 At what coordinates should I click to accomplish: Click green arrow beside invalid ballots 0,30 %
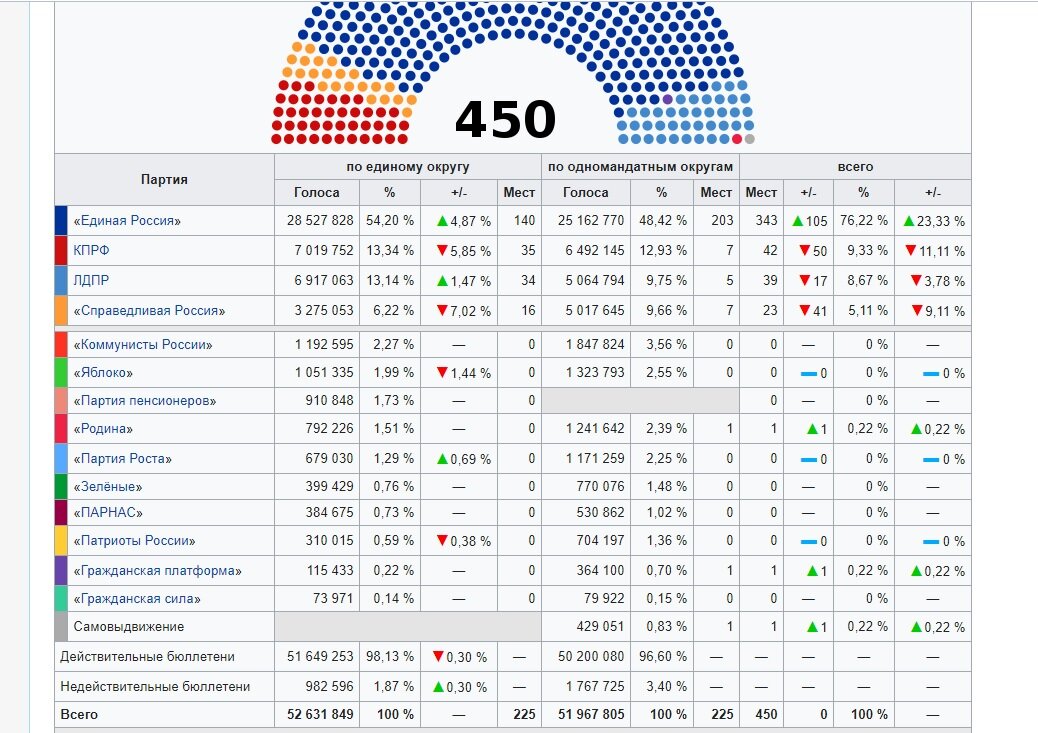[438, 687]
